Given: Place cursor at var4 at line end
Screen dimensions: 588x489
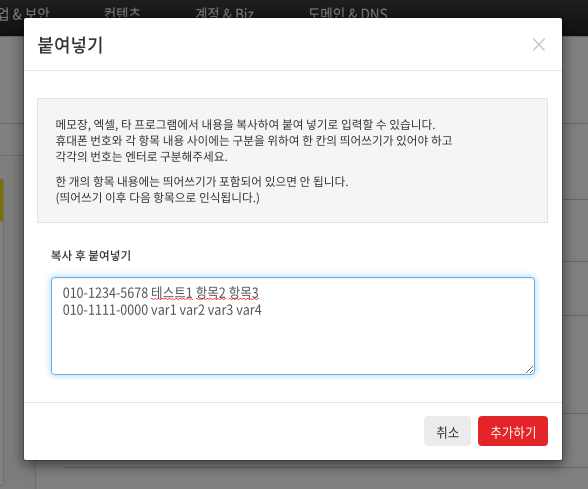Looking at the screenshot, I should (249, 310).
